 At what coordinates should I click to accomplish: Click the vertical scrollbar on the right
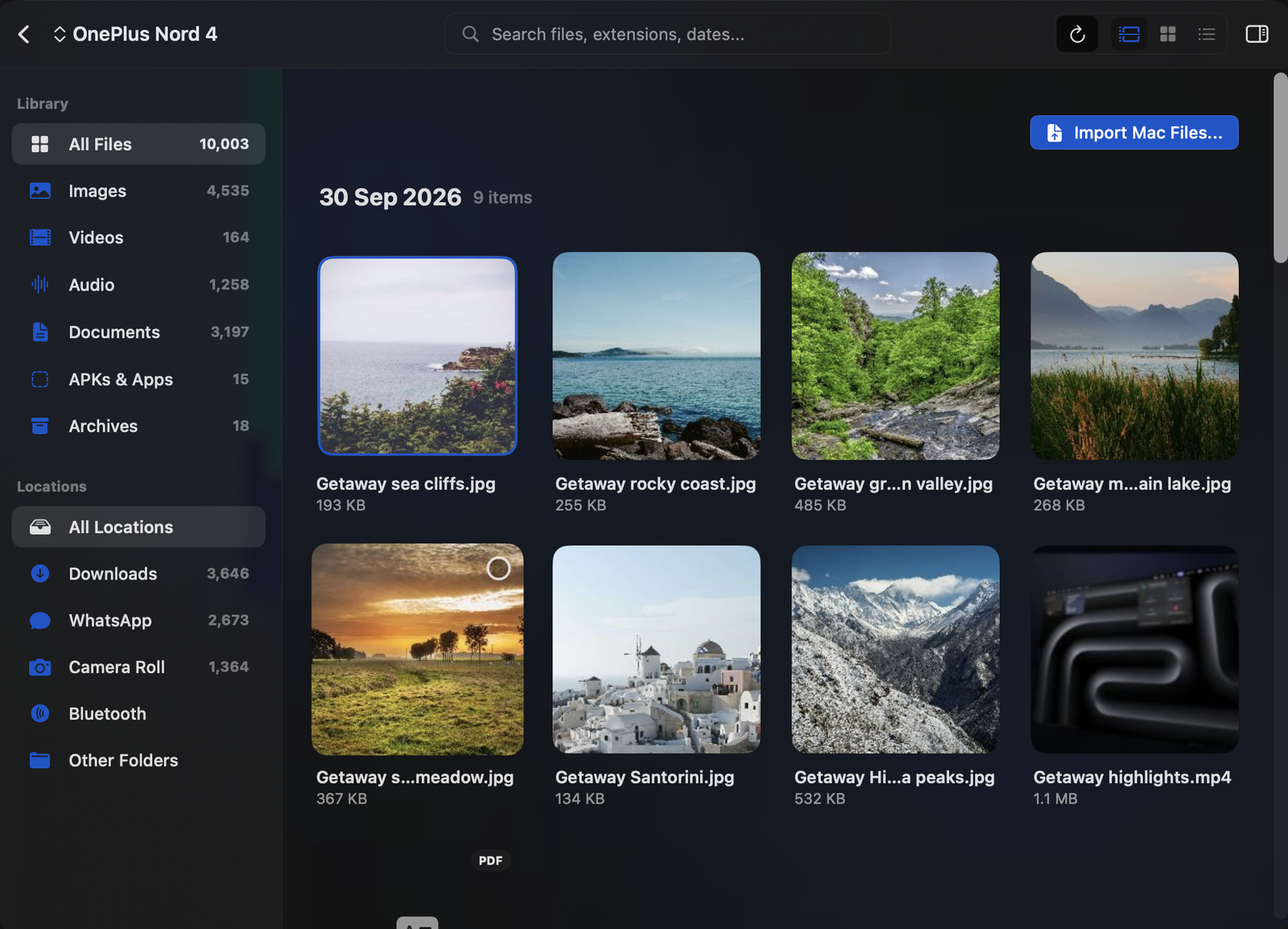tap(1280, 167)
